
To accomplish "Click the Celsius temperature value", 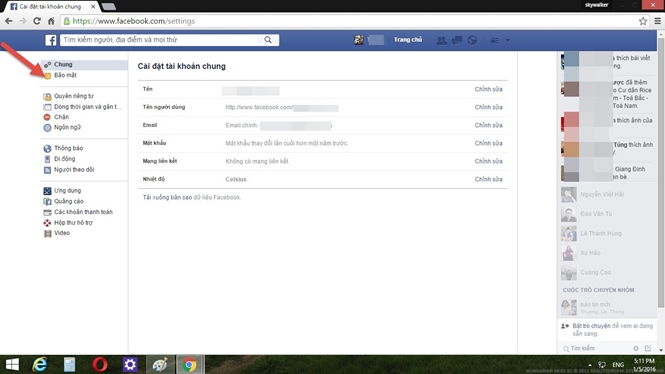I will (x=236, y=179).
